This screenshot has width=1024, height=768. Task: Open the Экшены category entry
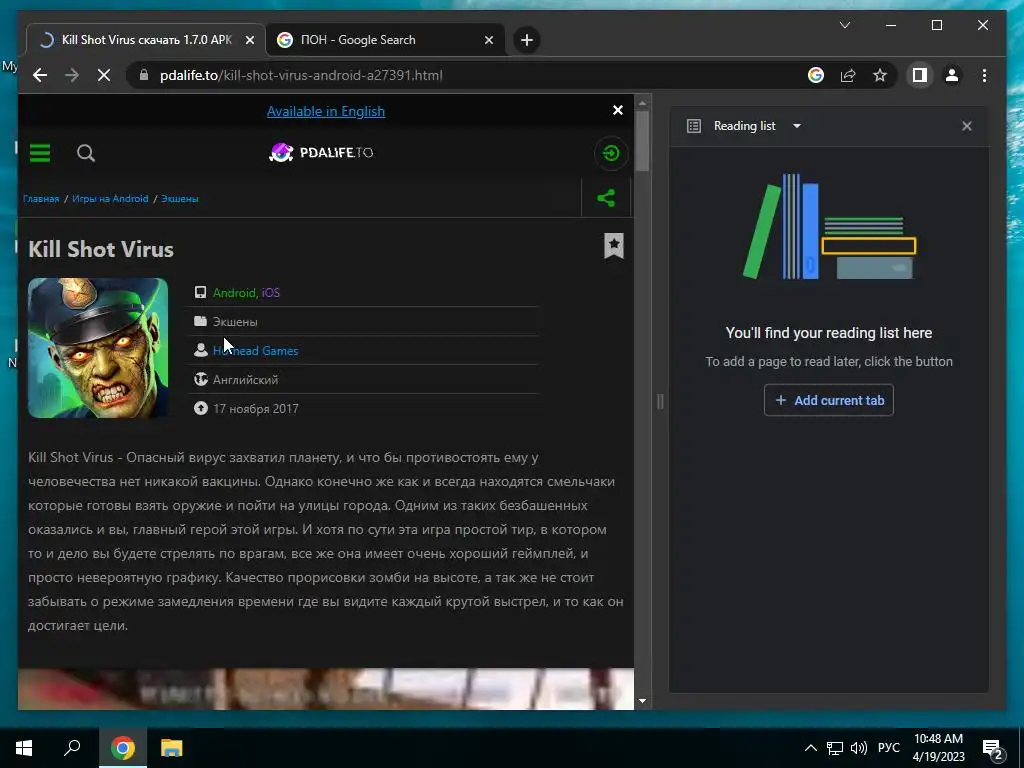235,322
